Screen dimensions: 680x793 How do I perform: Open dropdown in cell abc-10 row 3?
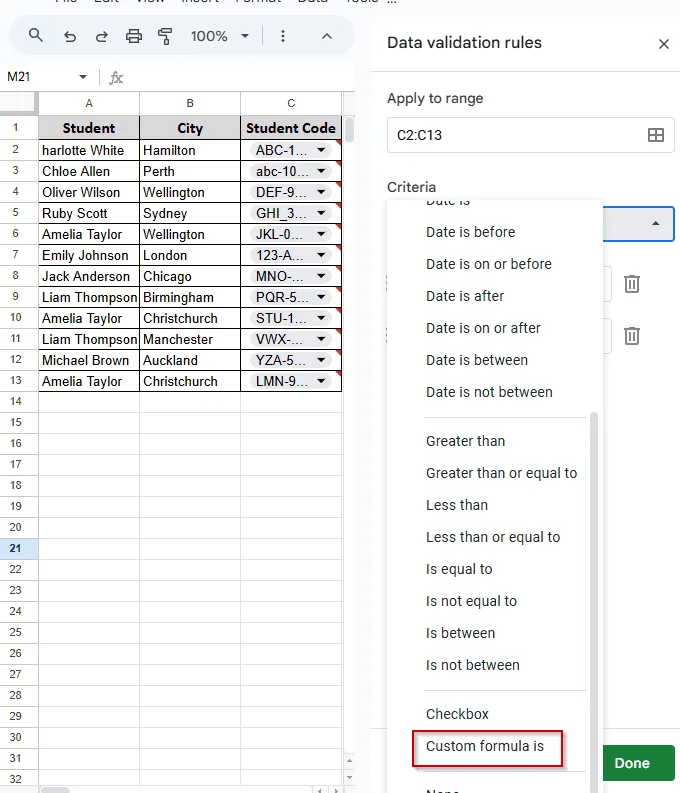[x=321, y=171]
